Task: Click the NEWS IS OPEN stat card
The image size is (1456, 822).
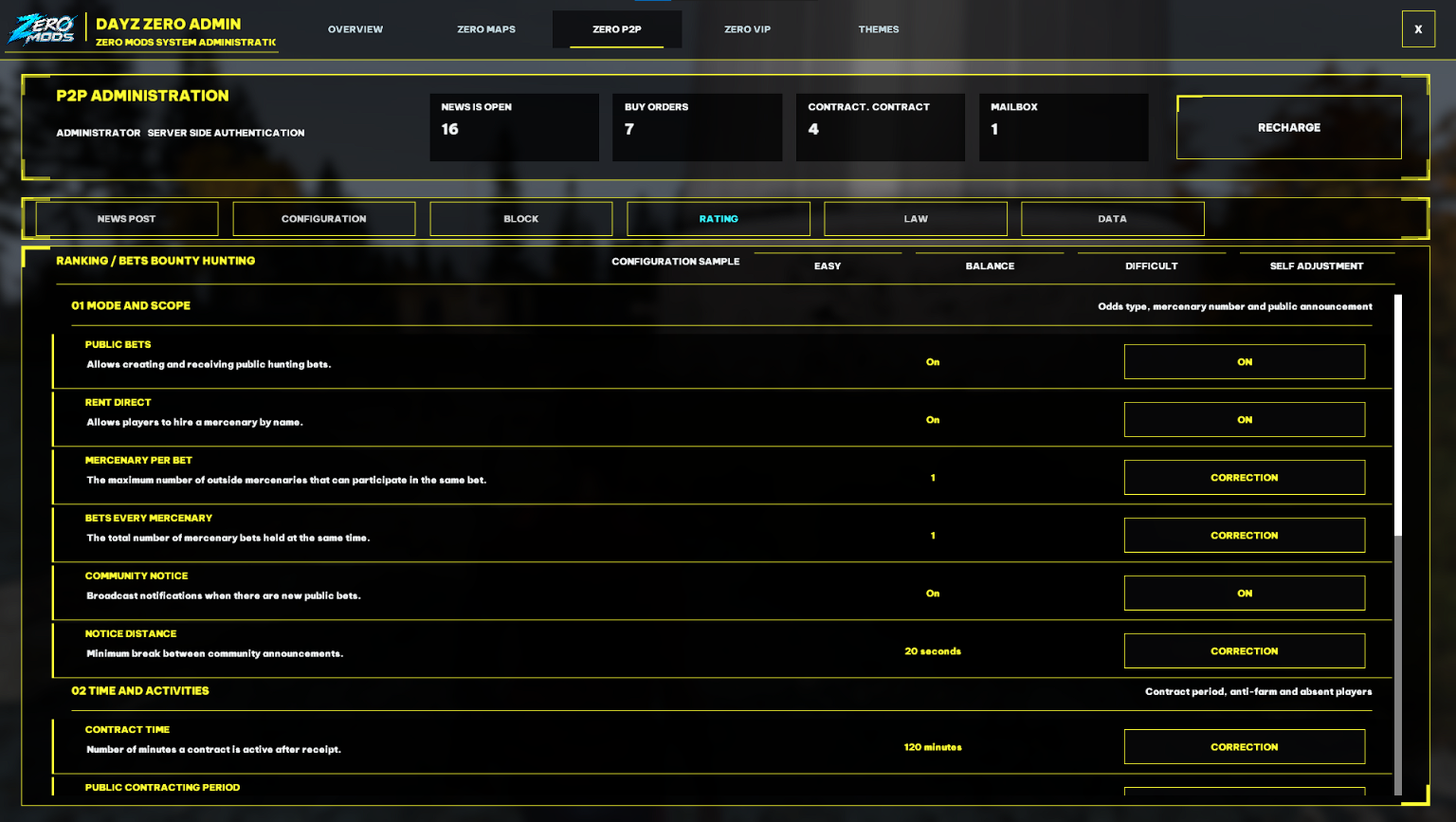Action: pyautogui.click(x=514, y=127)
